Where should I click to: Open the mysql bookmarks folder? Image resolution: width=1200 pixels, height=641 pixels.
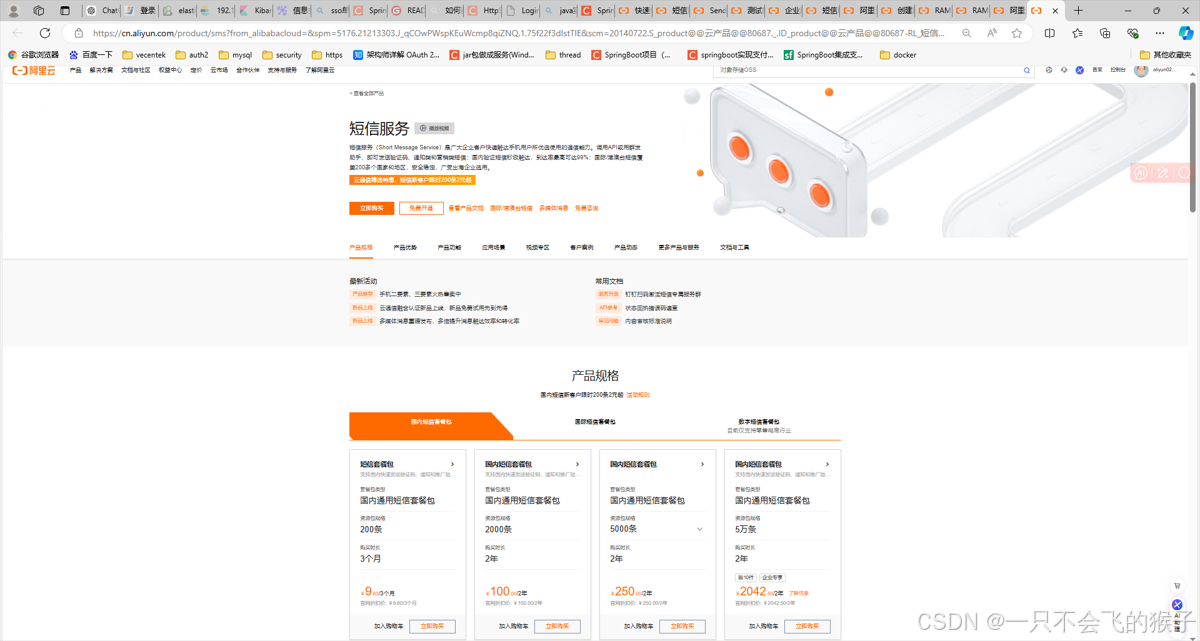click(235, 55)
